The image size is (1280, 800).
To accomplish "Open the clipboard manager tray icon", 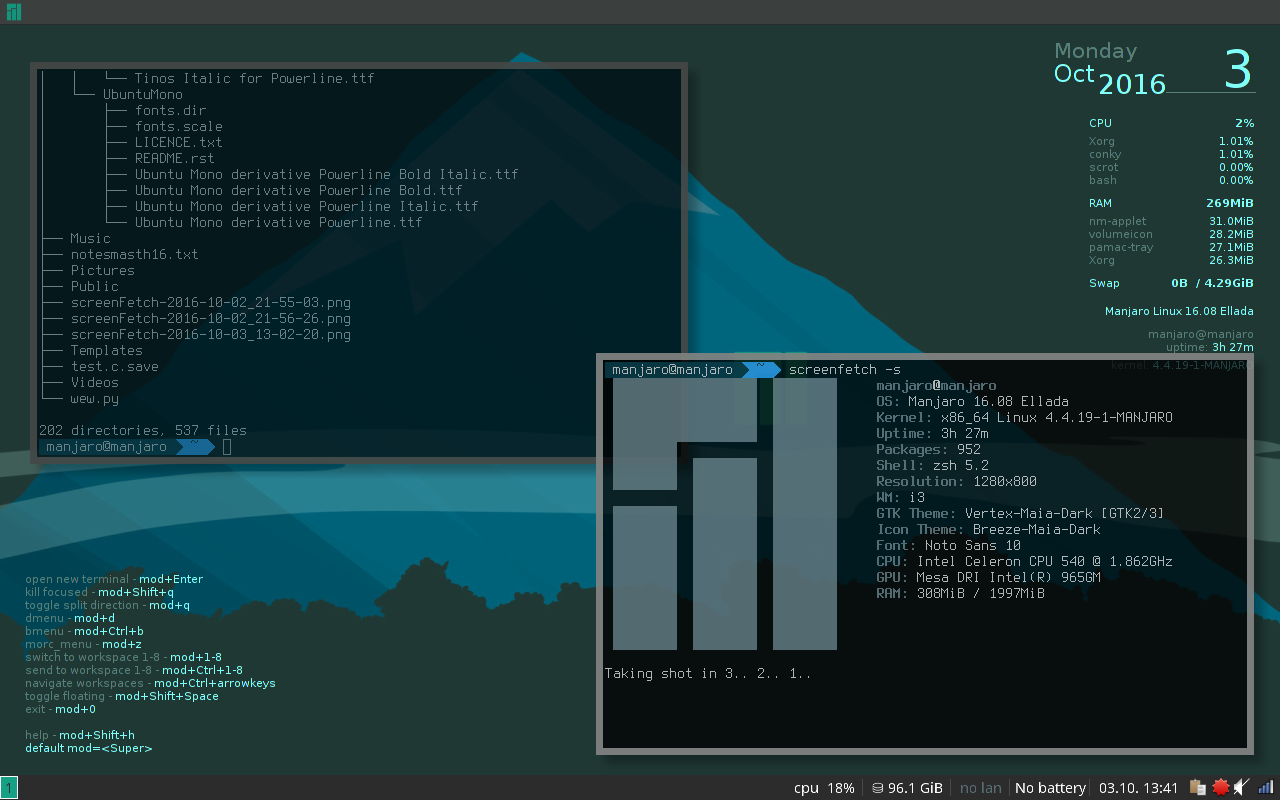I will tap(1197, 787).
